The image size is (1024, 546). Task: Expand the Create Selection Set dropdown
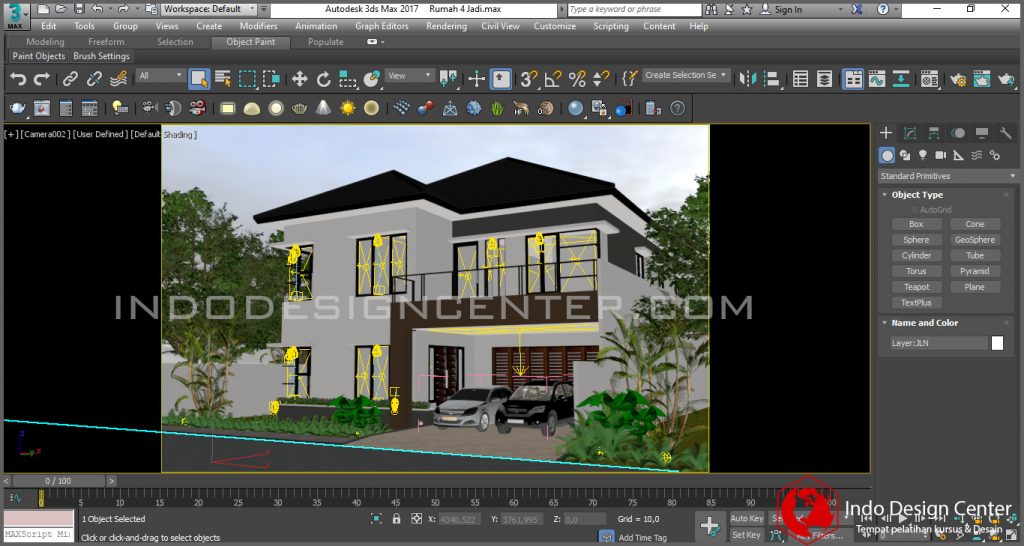tap(686, 75)
